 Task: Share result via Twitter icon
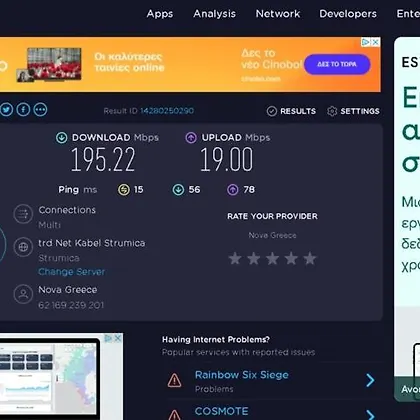(6, 109)
